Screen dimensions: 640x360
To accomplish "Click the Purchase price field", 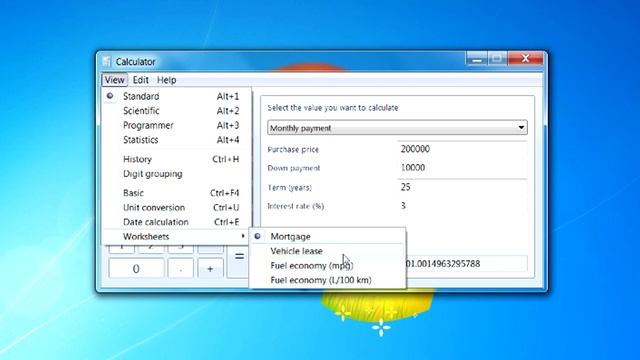I will [x=462, y=149].
